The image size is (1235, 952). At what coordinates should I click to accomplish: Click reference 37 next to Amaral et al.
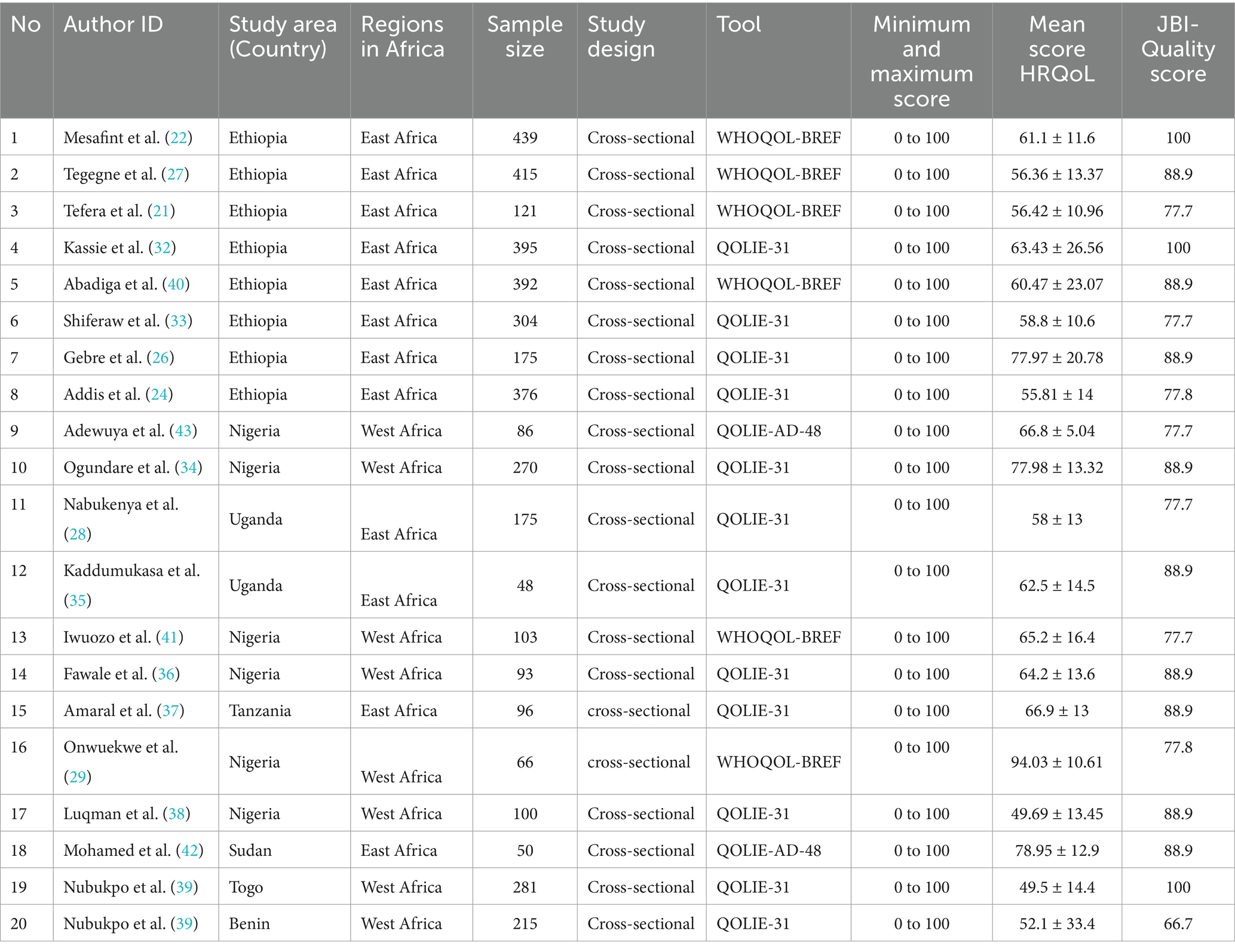170,711
